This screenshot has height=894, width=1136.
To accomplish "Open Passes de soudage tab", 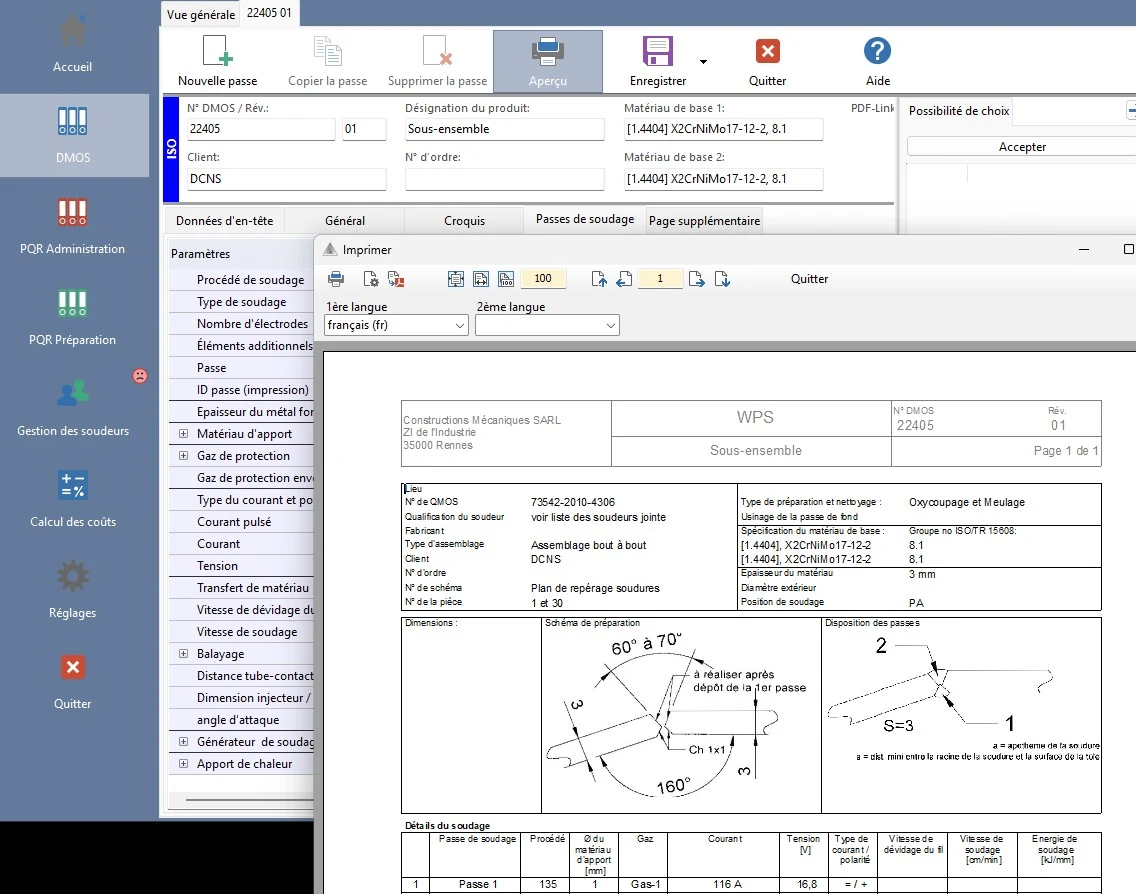I will point(585,219).
